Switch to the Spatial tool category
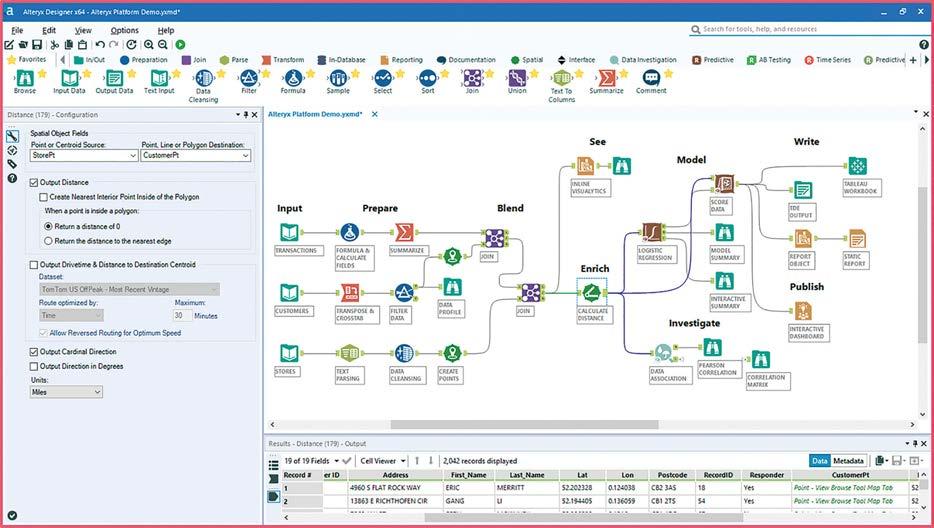 pyautogui.click(x=527, y=60)
